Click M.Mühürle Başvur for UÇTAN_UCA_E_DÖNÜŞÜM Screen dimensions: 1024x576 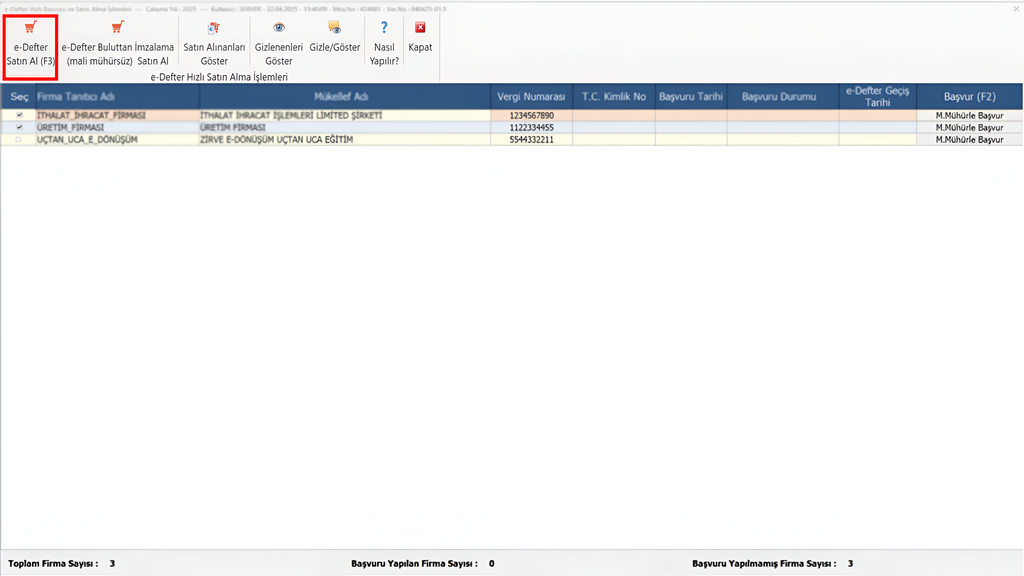[x=969, y=140]
